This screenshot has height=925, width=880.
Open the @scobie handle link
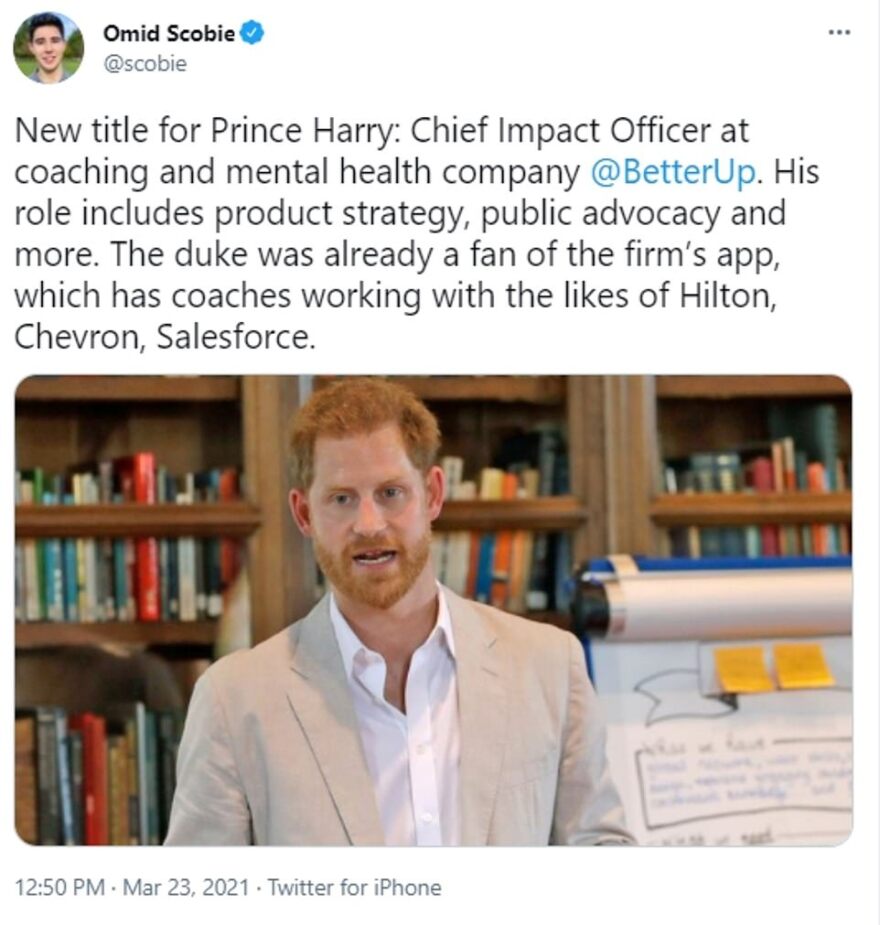click(144, 63)
